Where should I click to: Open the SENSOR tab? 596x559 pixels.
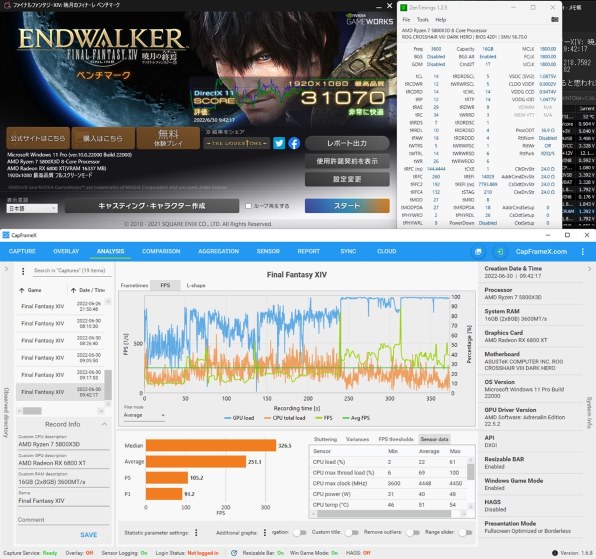pos(268,252)
